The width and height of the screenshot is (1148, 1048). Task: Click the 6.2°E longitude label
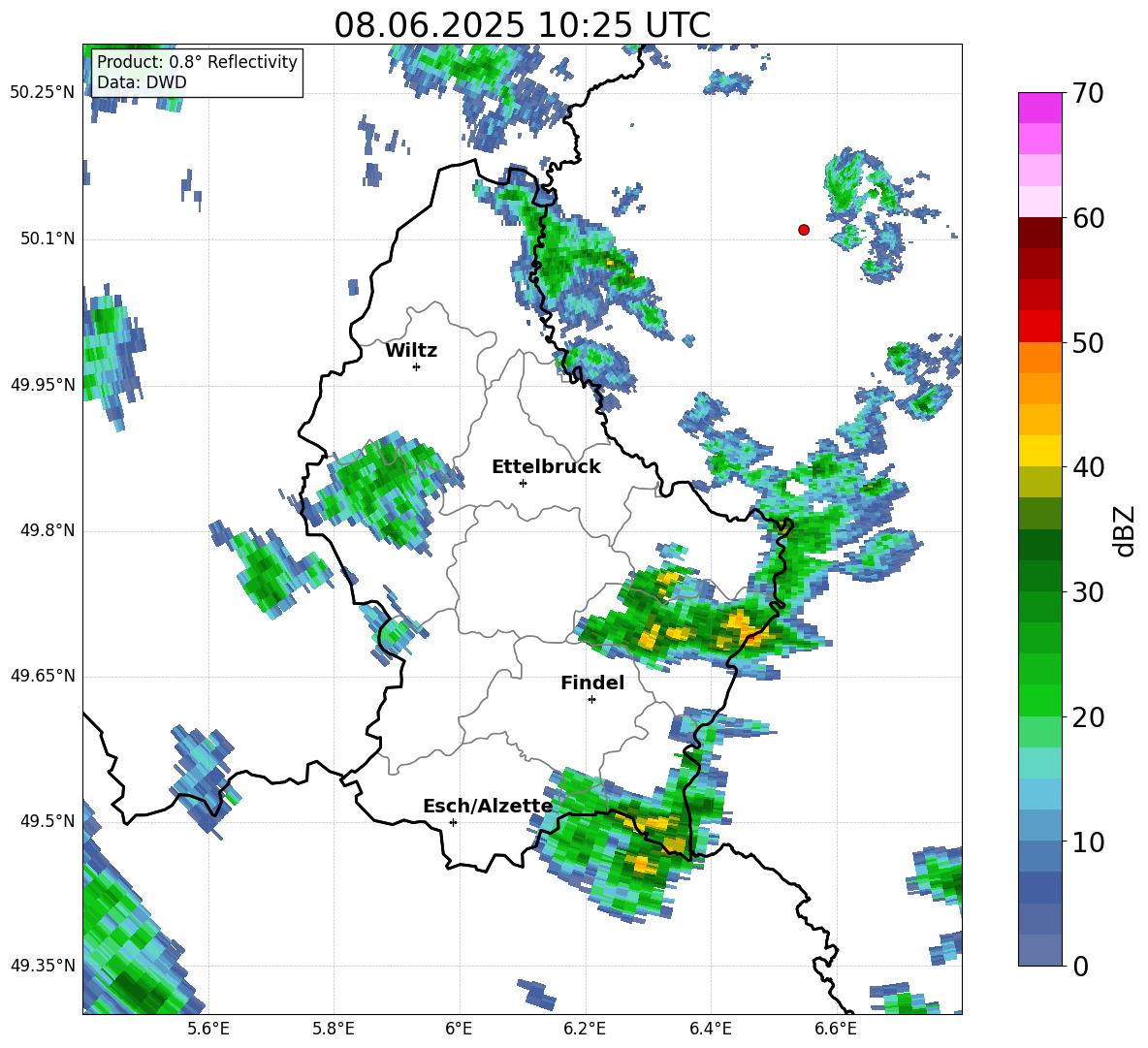tap(585, 1029)
